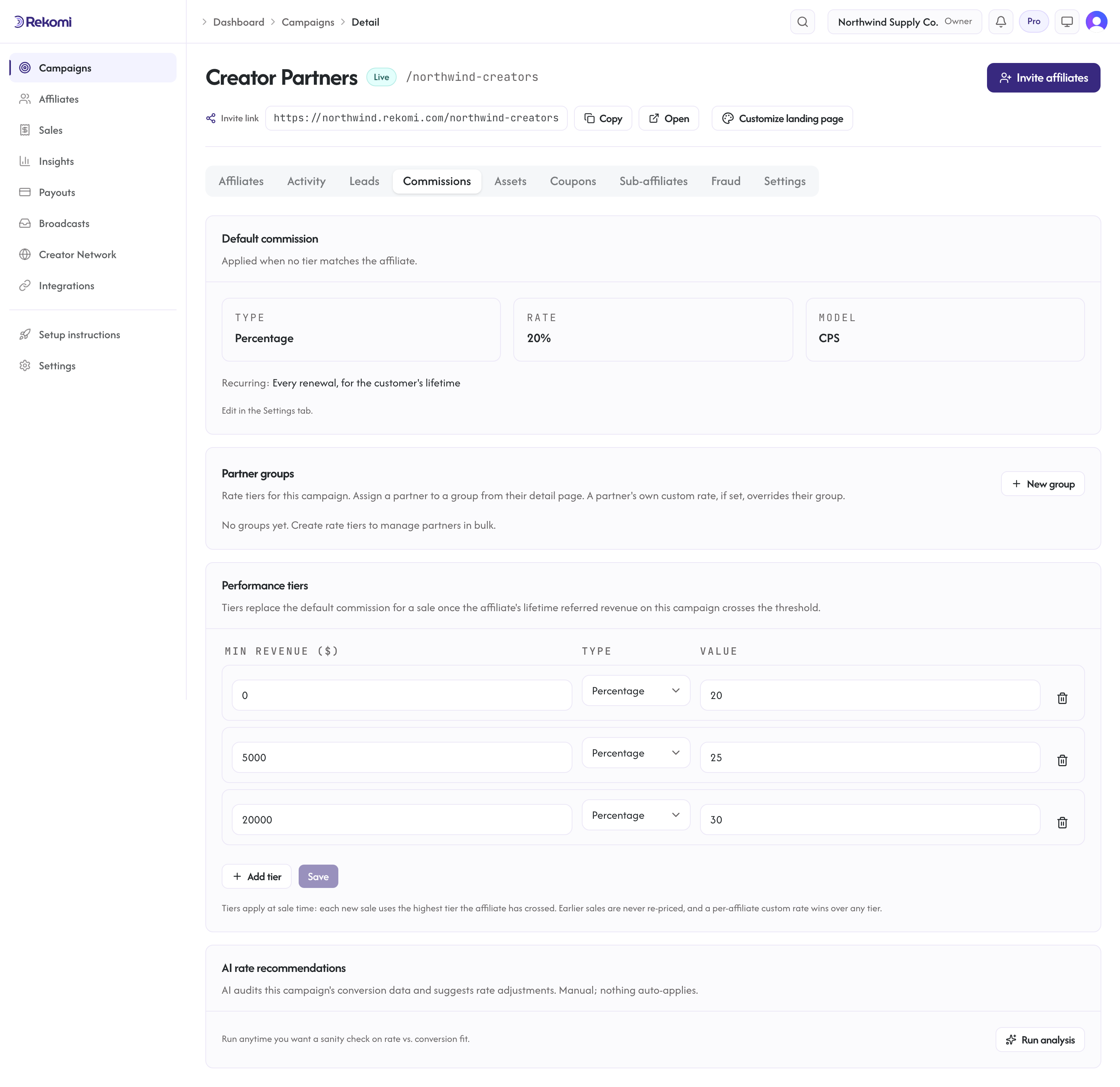Go to Campaigns in sidebar
Screen dimensions: 1120x1087
[x=93, y=68]
